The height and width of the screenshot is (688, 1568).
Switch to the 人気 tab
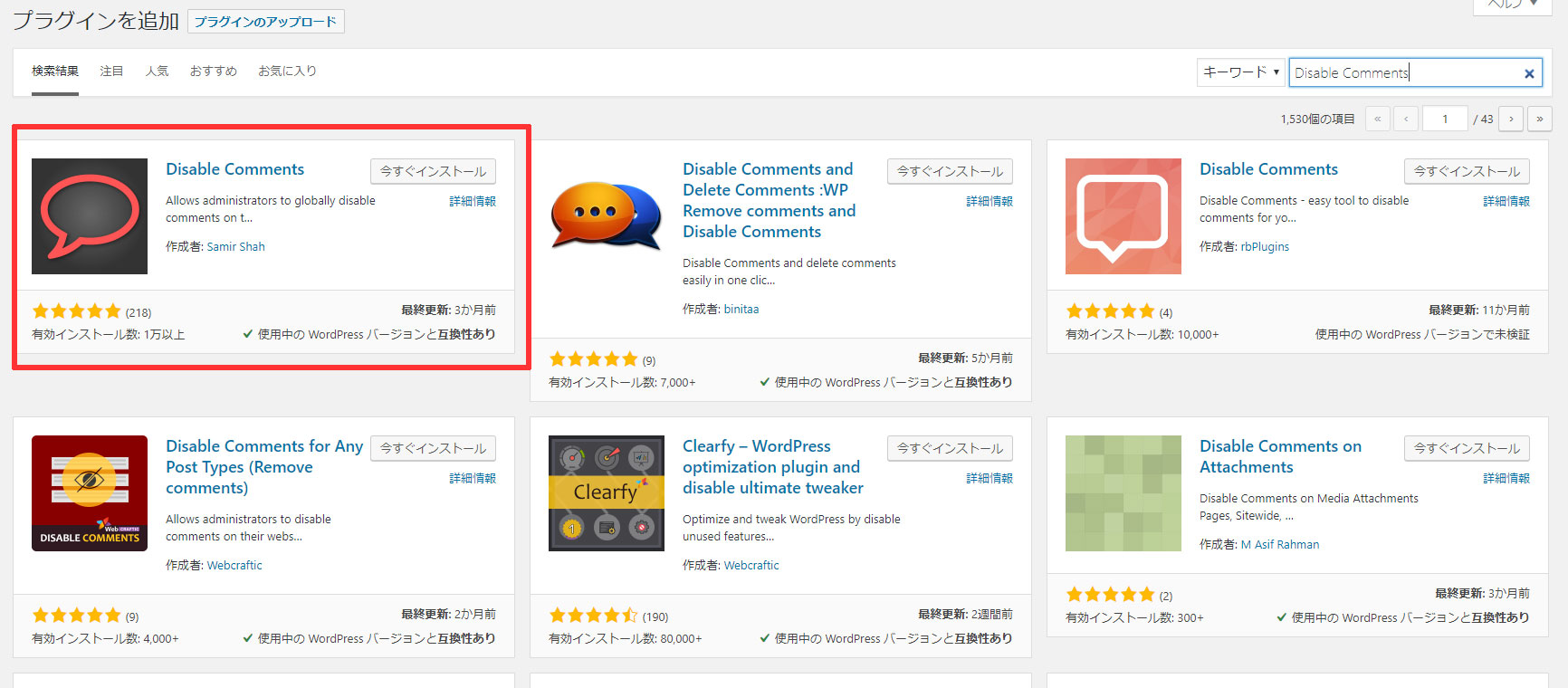click(157, 71)
